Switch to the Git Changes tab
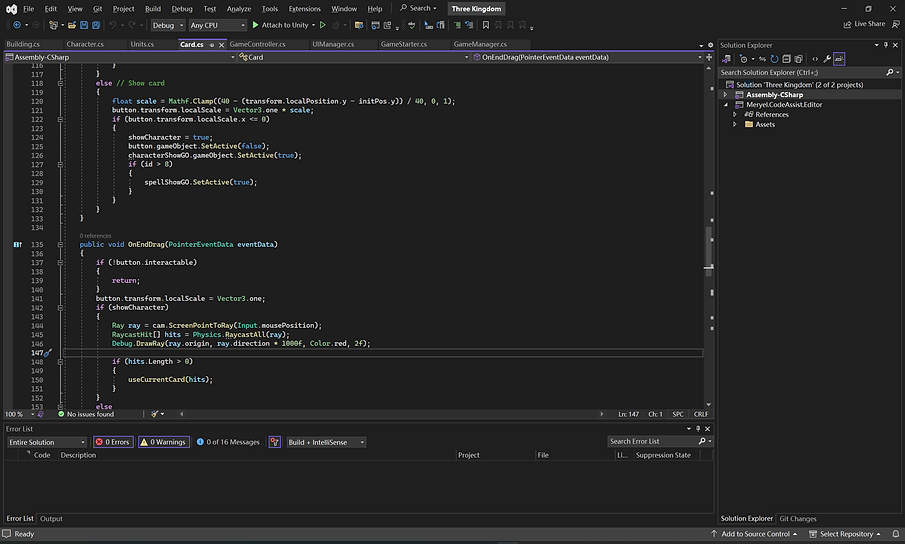Viewport: 905px width, 544px height. [798, 519]
